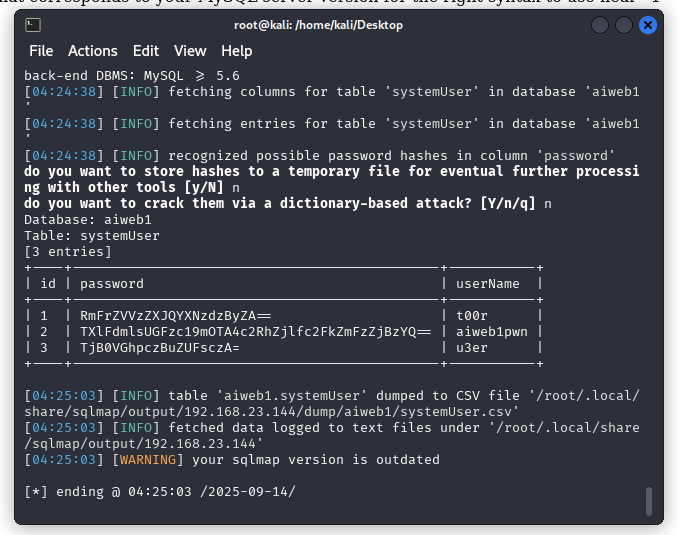Open the Actions menu
Screen dimensions: 680x535
coord(92,51)
